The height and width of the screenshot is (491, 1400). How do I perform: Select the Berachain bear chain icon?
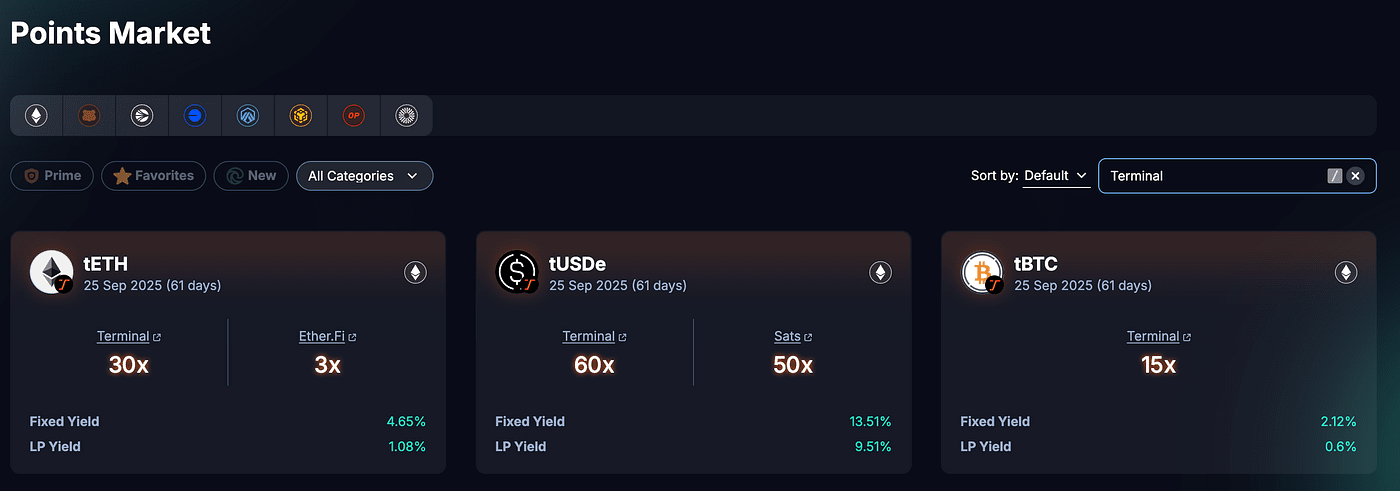coord(89,116)
